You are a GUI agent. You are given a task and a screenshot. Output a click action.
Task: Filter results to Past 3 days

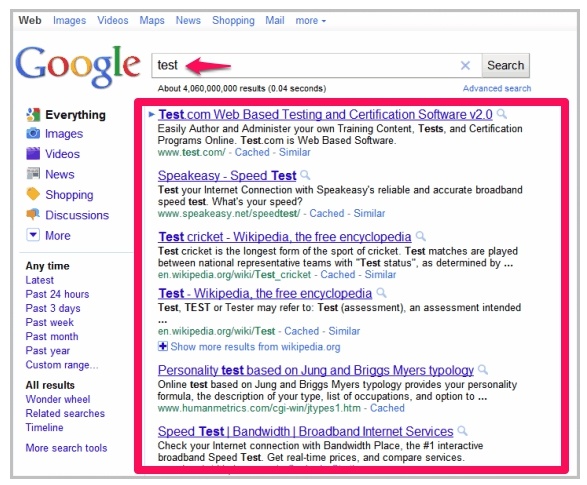point(53,308)
